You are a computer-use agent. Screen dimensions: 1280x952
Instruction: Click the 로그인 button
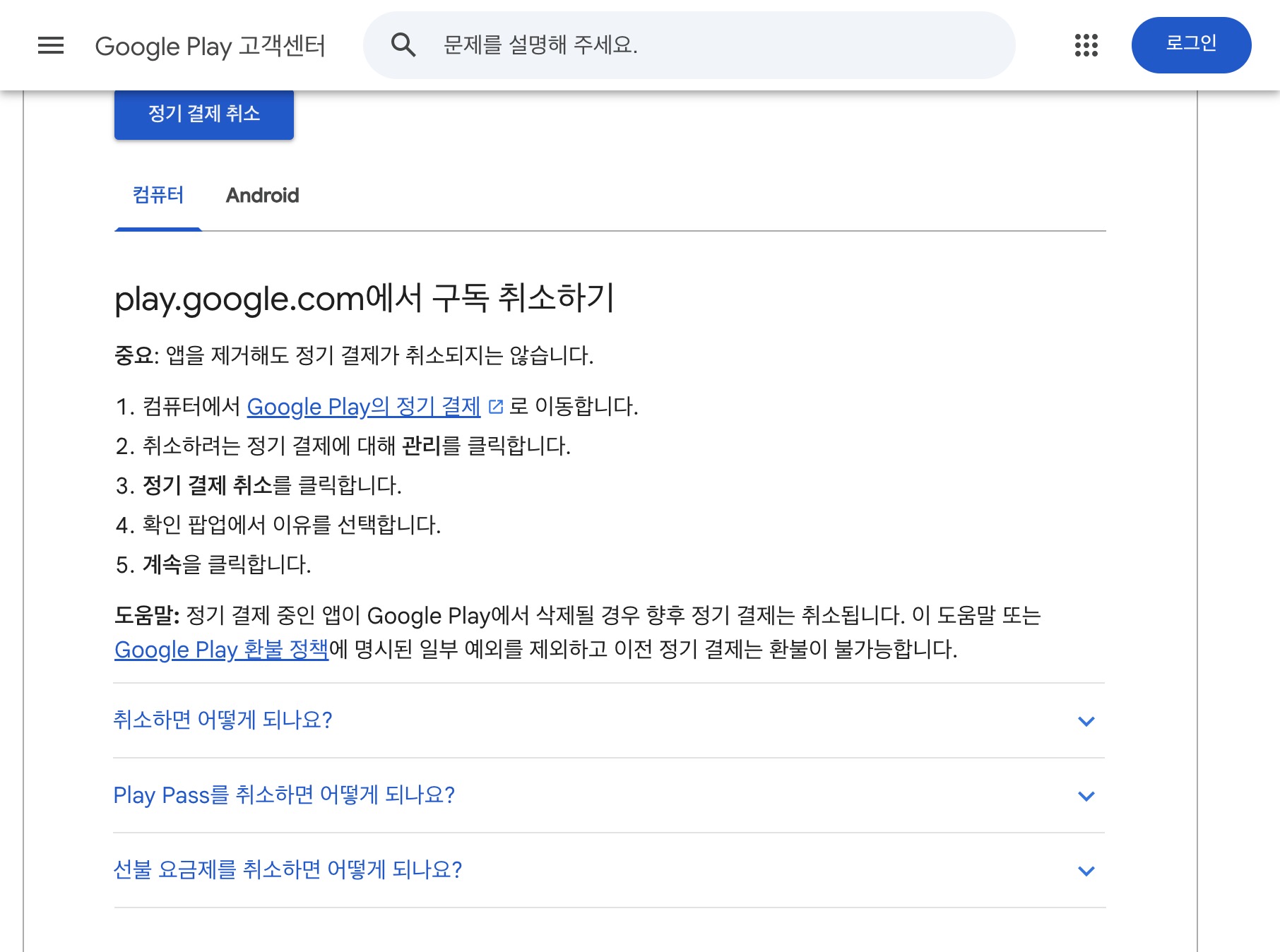tap(1191, 45)
